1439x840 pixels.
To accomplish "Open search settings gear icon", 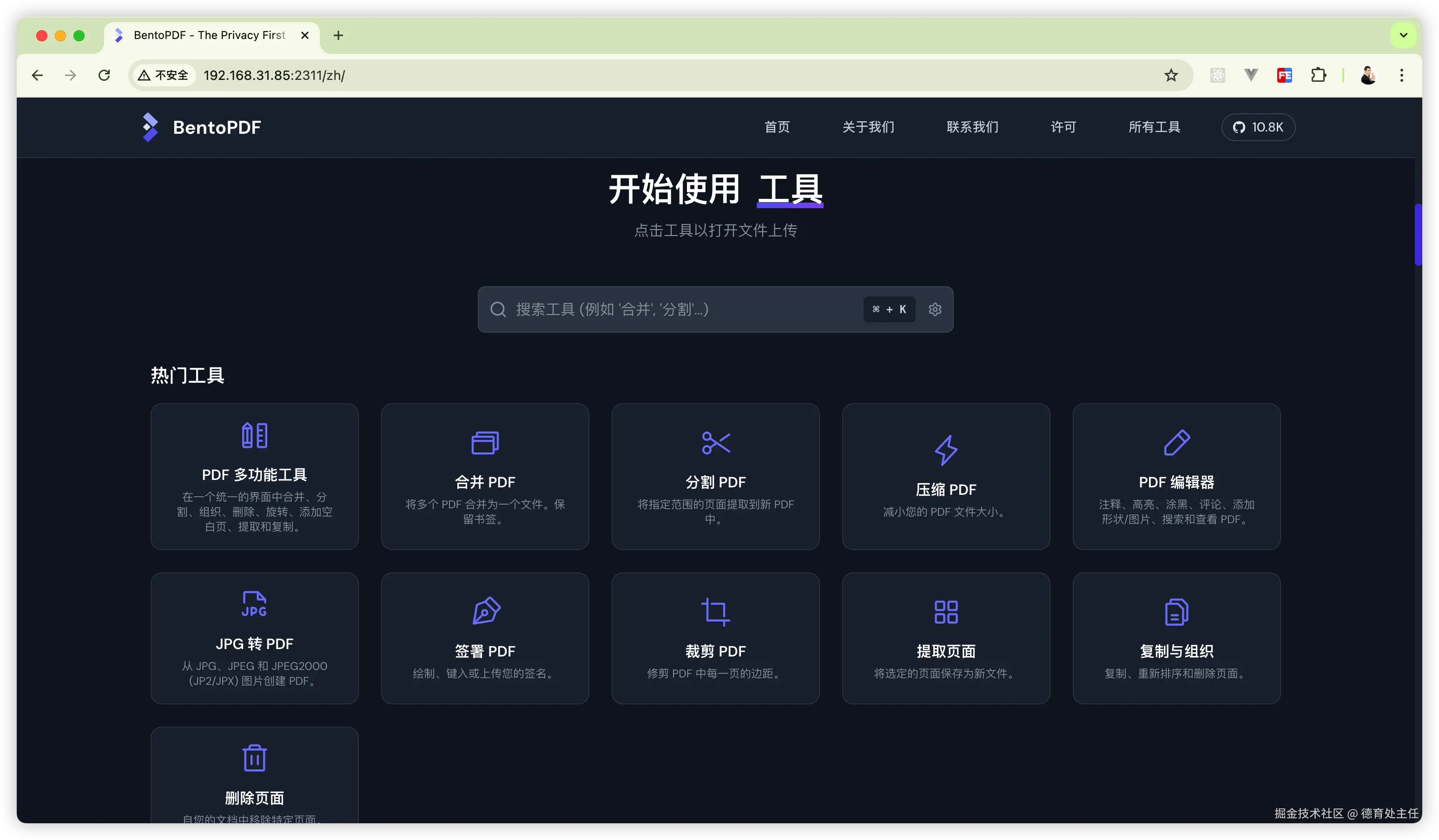I will click(x=935, y=309).
